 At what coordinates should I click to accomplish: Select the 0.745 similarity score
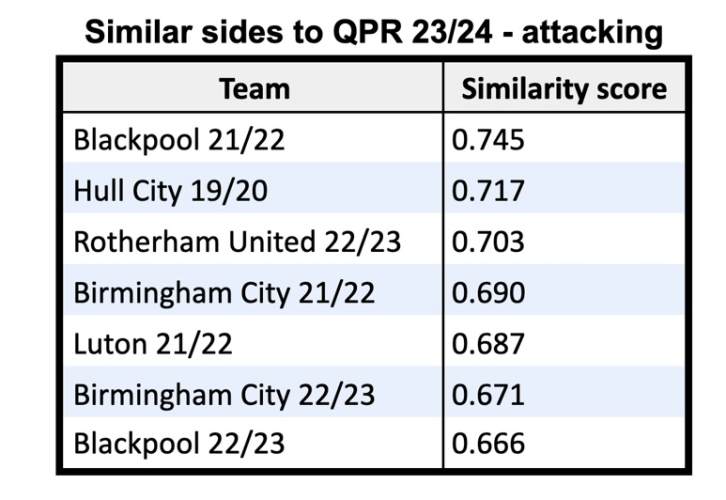[489, 140]
